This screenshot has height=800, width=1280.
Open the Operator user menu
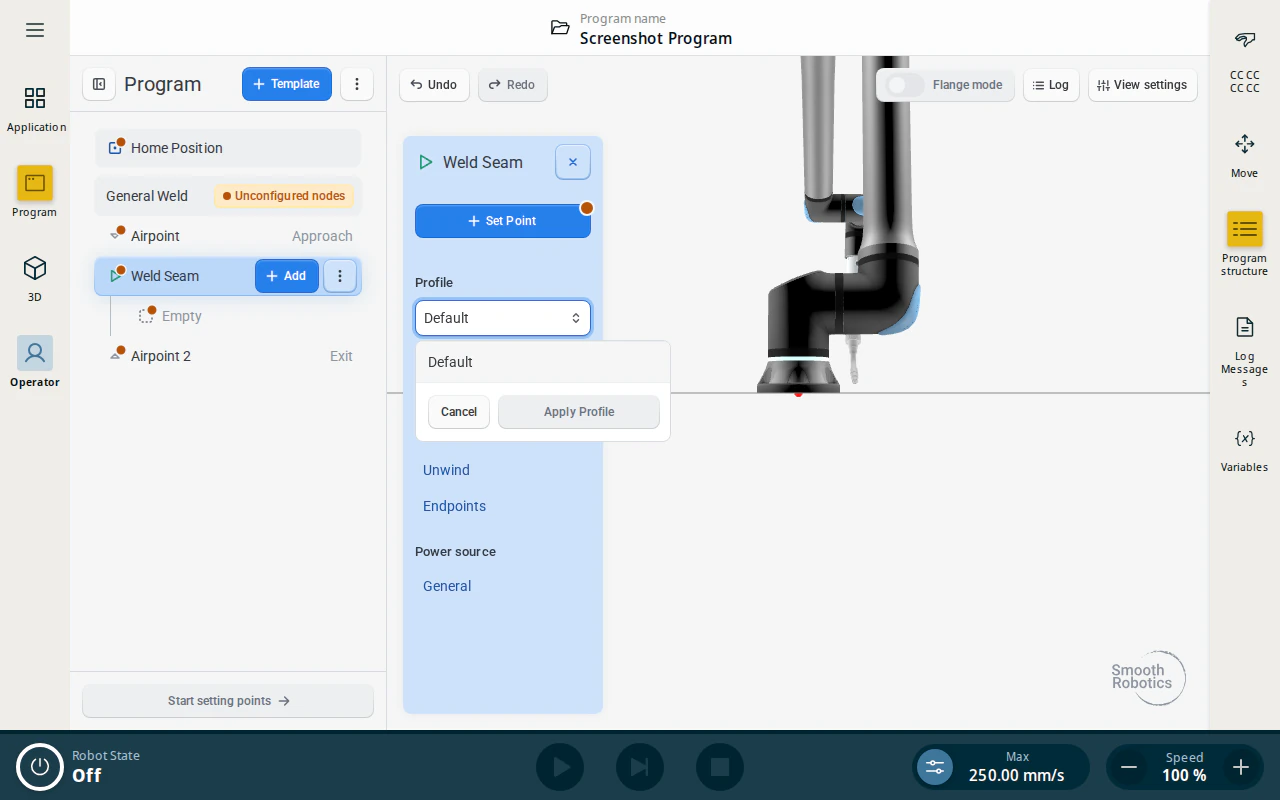(x=35, y=362)
